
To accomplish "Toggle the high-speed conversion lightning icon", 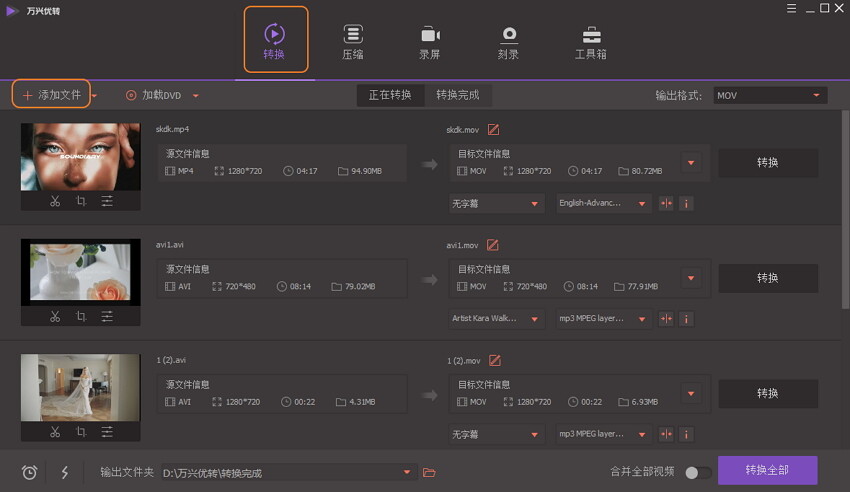I will click(65, 472).
